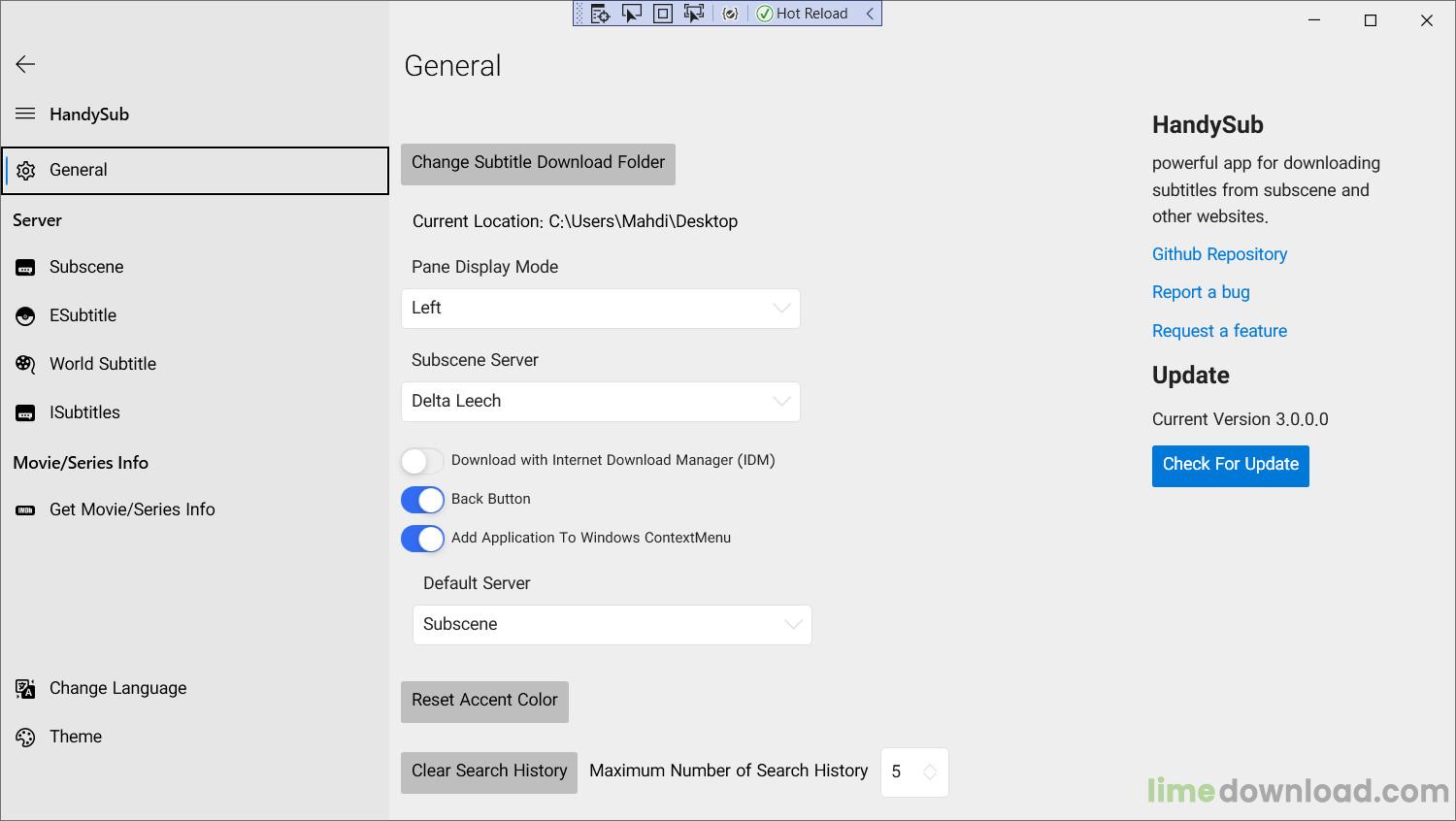Minimize the HandySub window
This screenshot has width=1456, height=821.
1314,20
